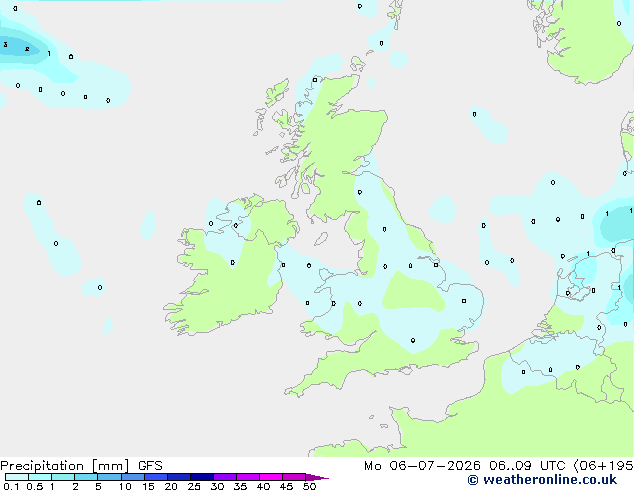Click the 'Precipitation [mm]' title text
This screenshot has height=490, width=634.
(x=65, y=466)
